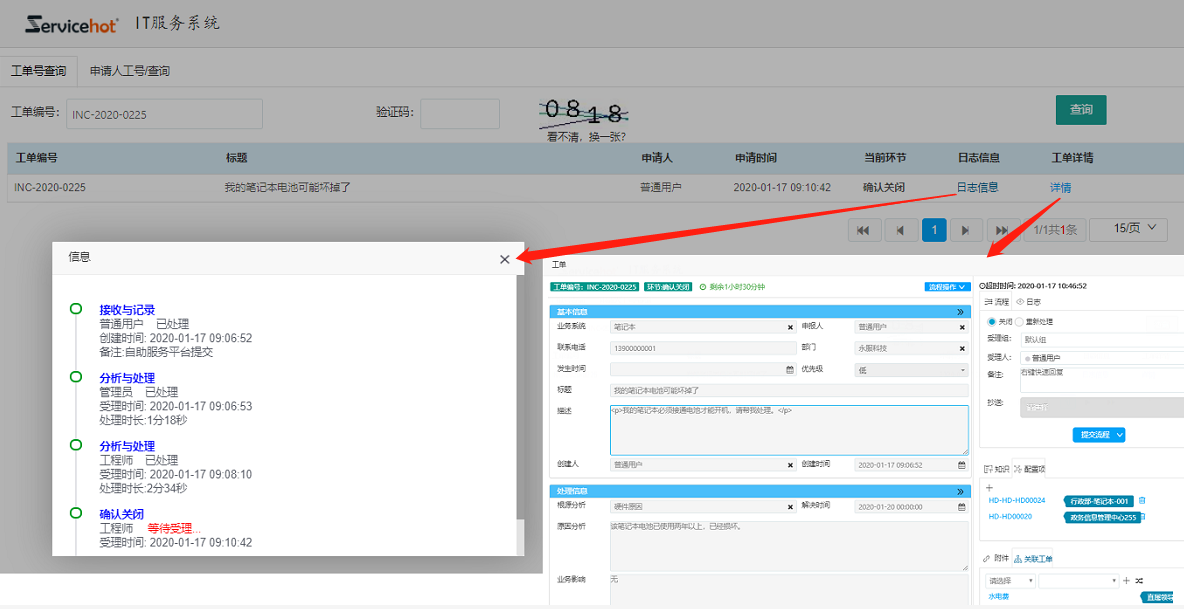Click the 查询 search button
Viewport: 1184px width, 609px height.
click(x=1081, y=109)
